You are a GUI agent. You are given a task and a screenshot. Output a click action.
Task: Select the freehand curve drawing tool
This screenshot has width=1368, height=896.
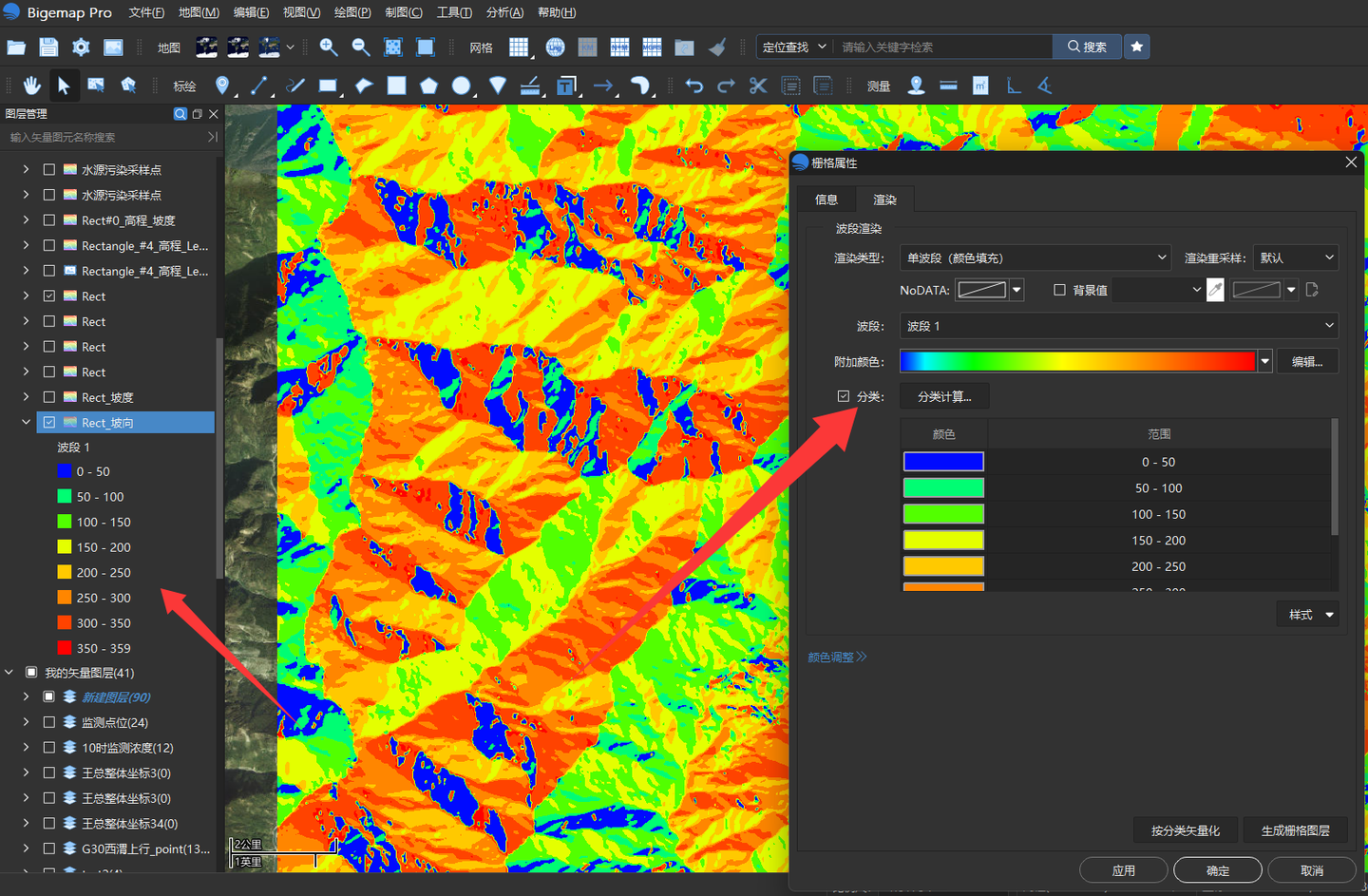[295, 86]
